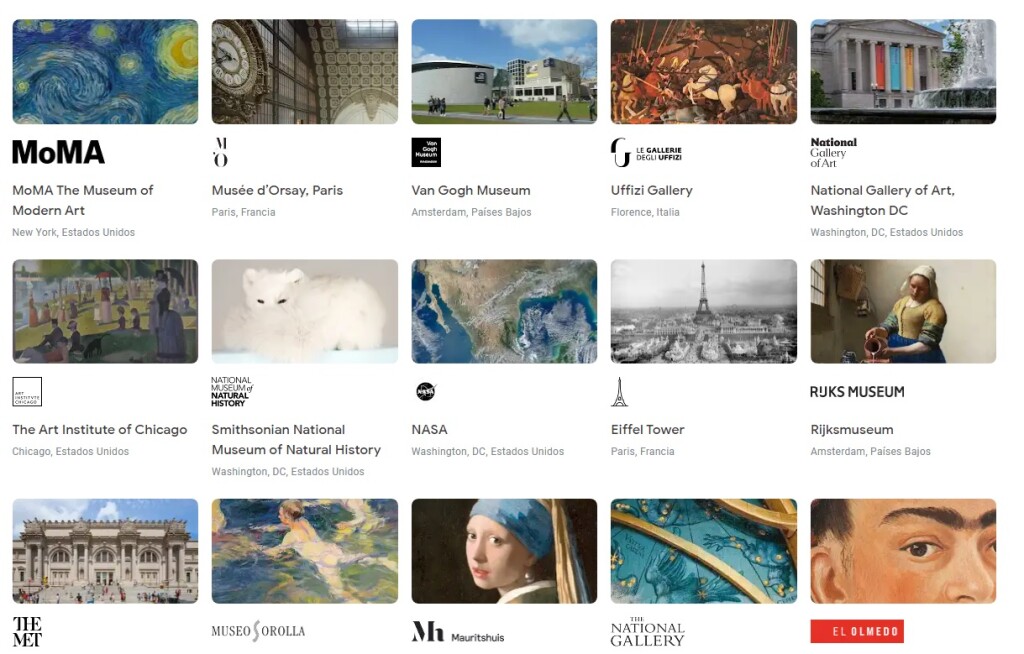Click the New York, Estados Unidos location
The width and height of the screenshot is (1024, 654).
click(74, 232)
